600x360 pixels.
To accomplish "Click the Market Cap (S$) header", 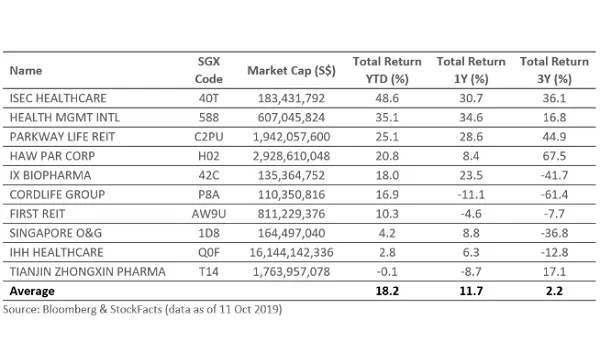I will point(291,71).
